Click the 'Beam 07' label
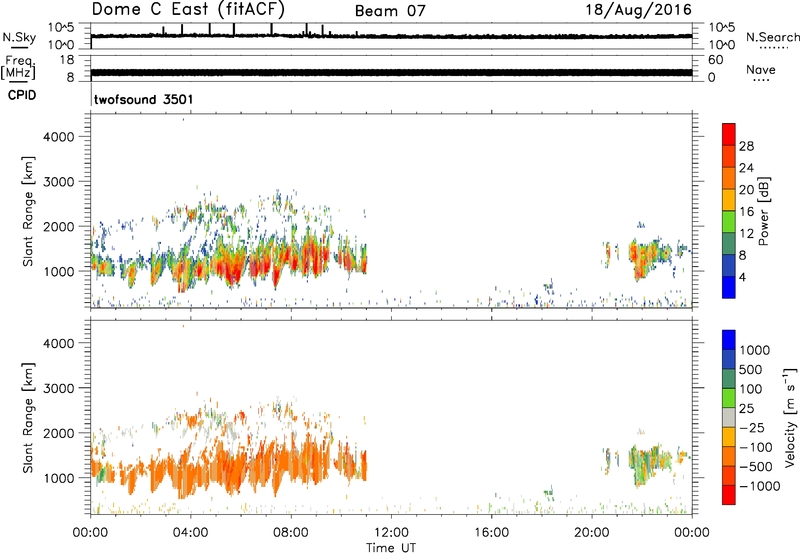The image size is (800, 554). pyautogui.click(x=390, y=11)
